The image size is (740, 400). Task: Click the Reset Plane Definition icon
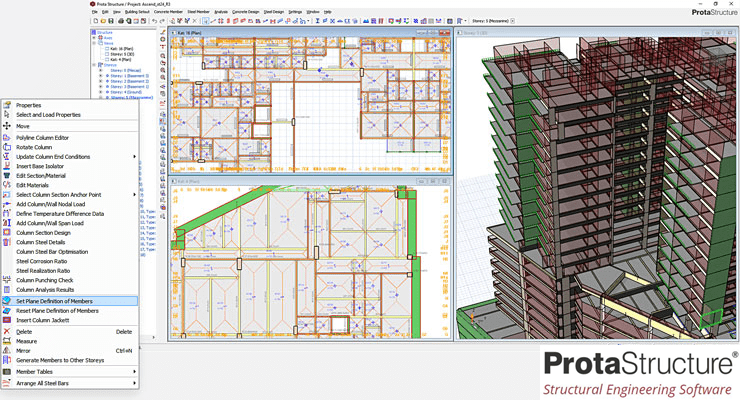tap(7, 310)
